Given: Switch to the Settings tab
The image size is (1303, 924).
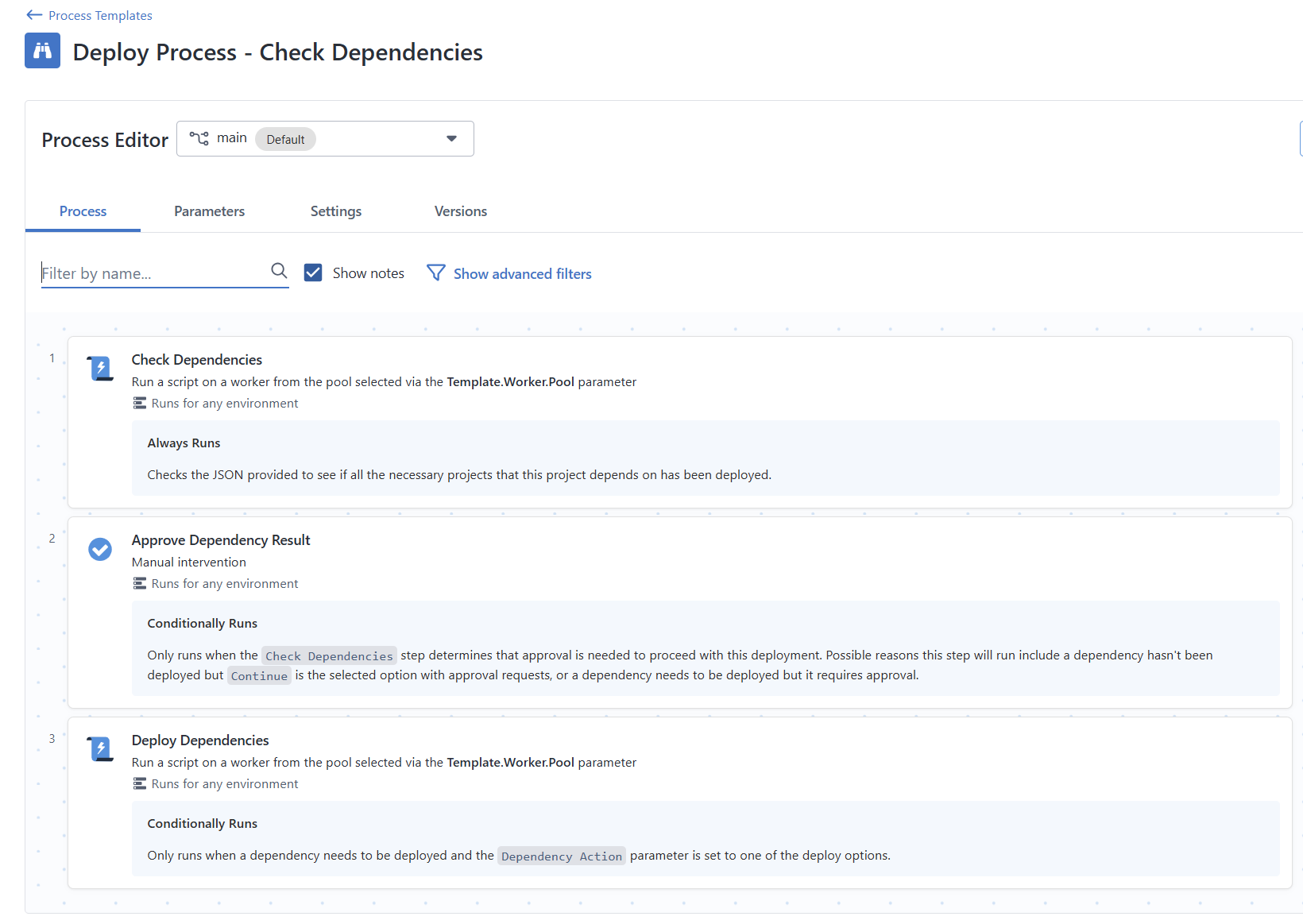Looking at the screenshot, I should click(x=336, y=211).
